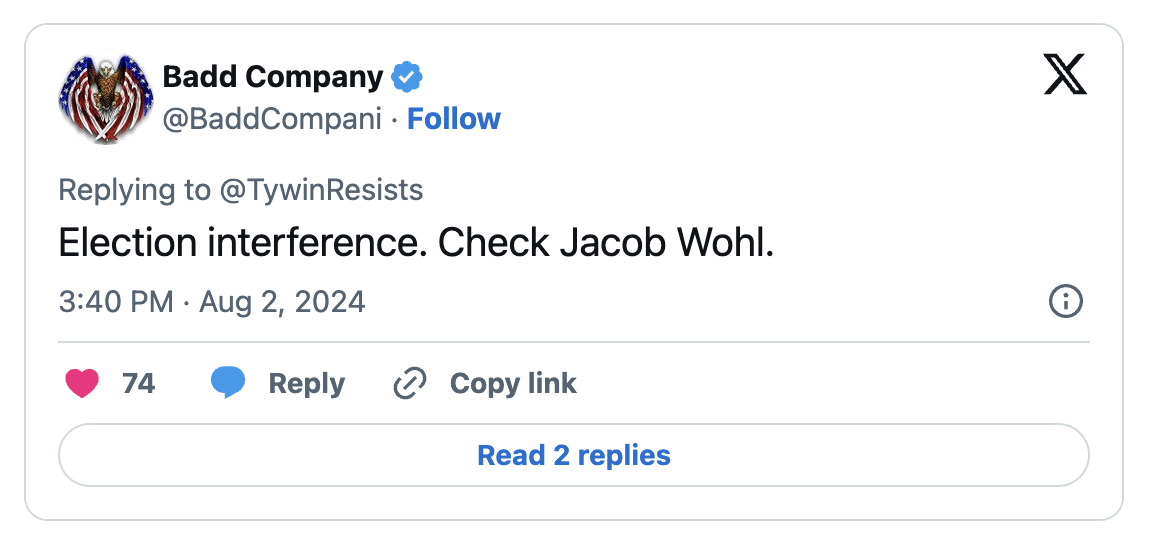Image resolution: width=1152 pixels, height=540 pixels.
Task: Click the 'Replying to' label
Action: [x=135, y=190]
